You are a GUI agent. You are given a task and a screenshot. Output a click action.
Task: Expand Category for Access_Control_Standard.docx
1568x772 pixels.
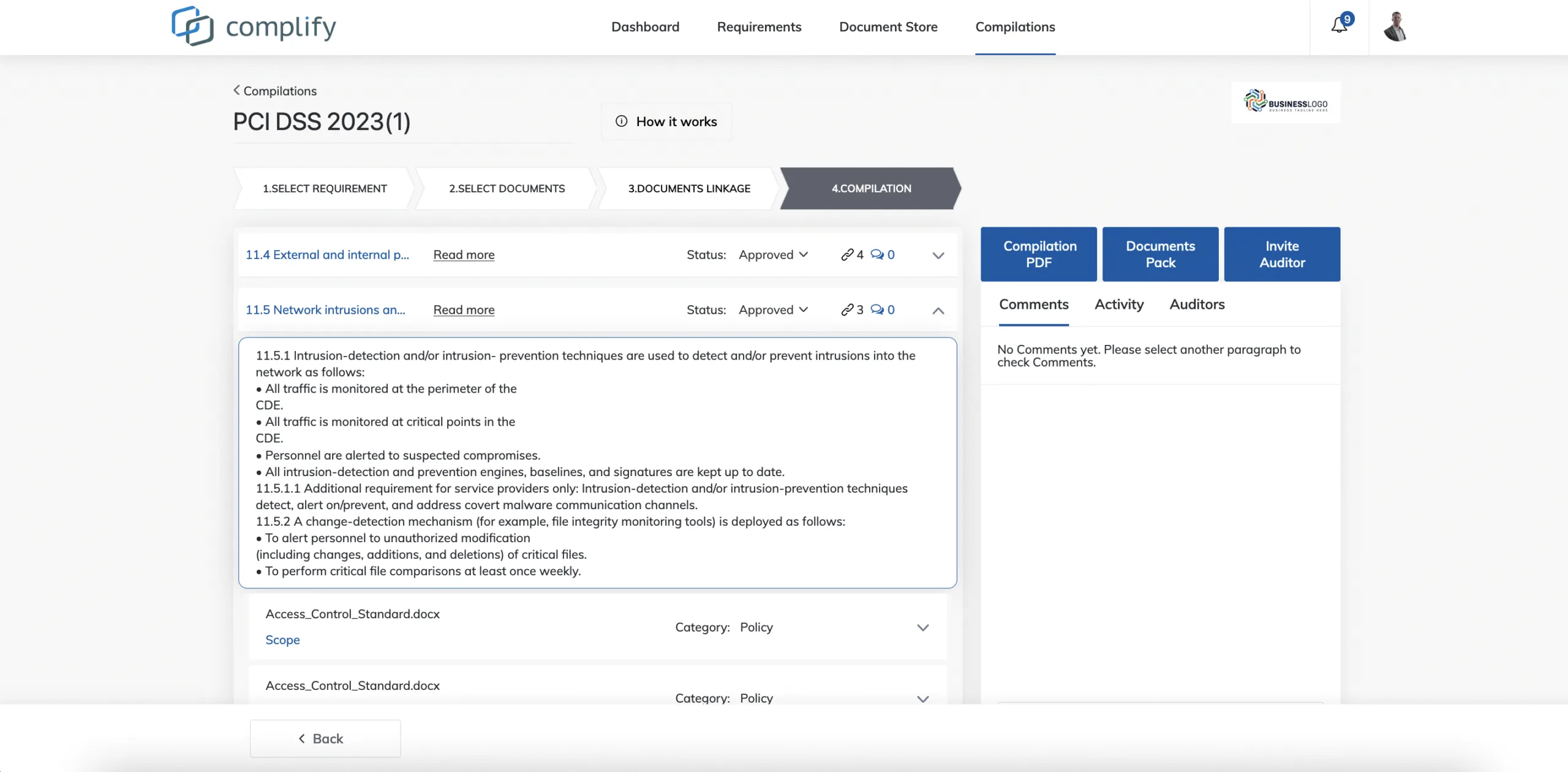click(922, 627)
